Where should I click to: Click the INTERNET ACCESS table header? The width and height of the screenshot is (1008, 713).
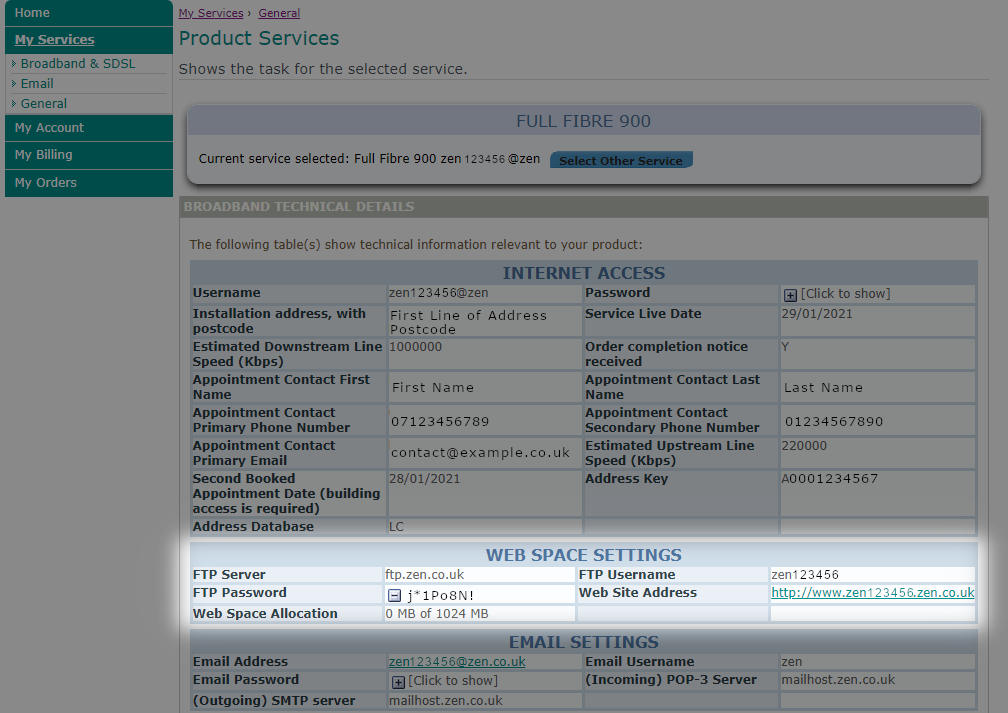(x=583, y=273)
